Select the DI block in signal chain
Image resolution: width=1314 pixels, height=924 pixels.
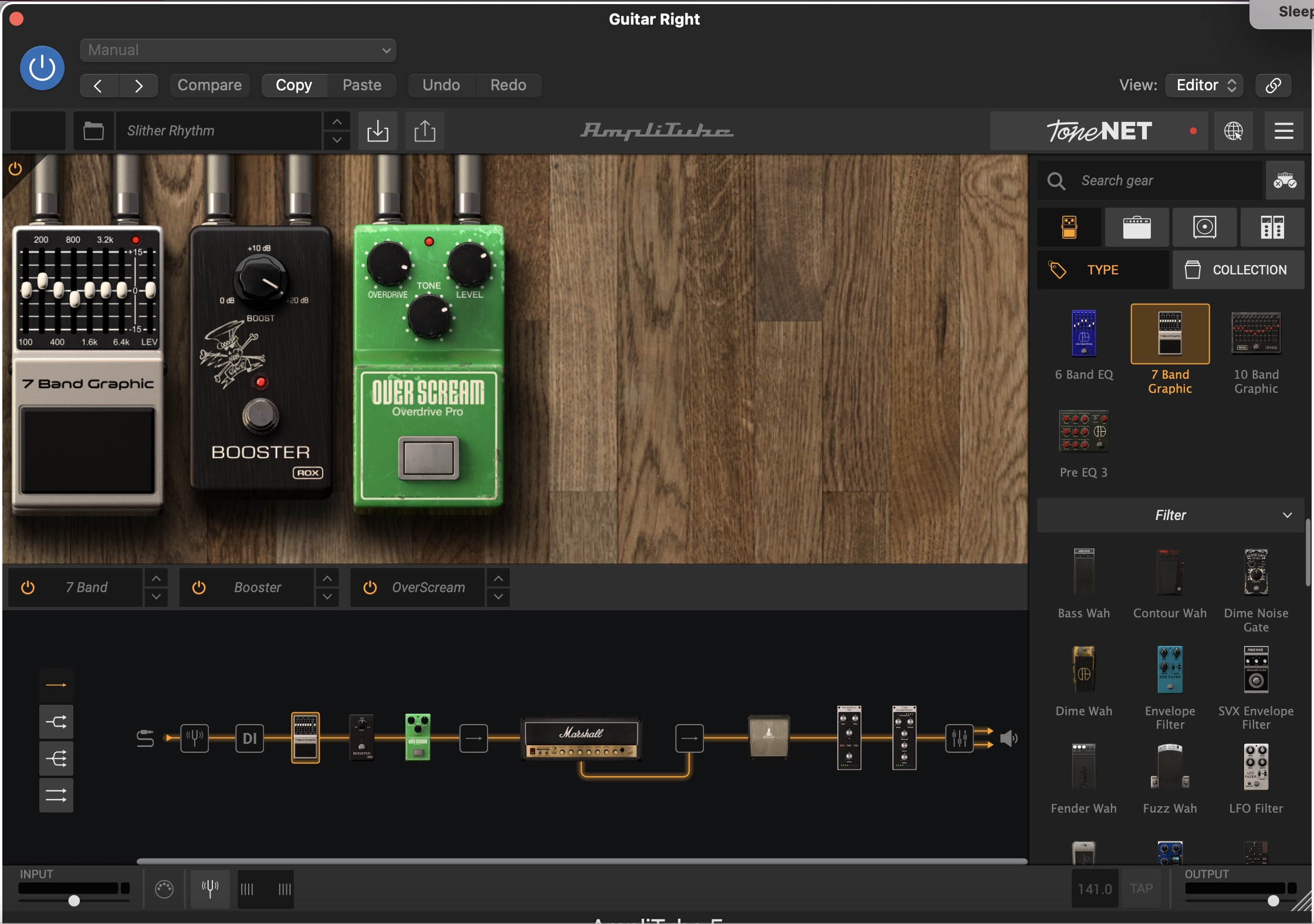(249, 739)
